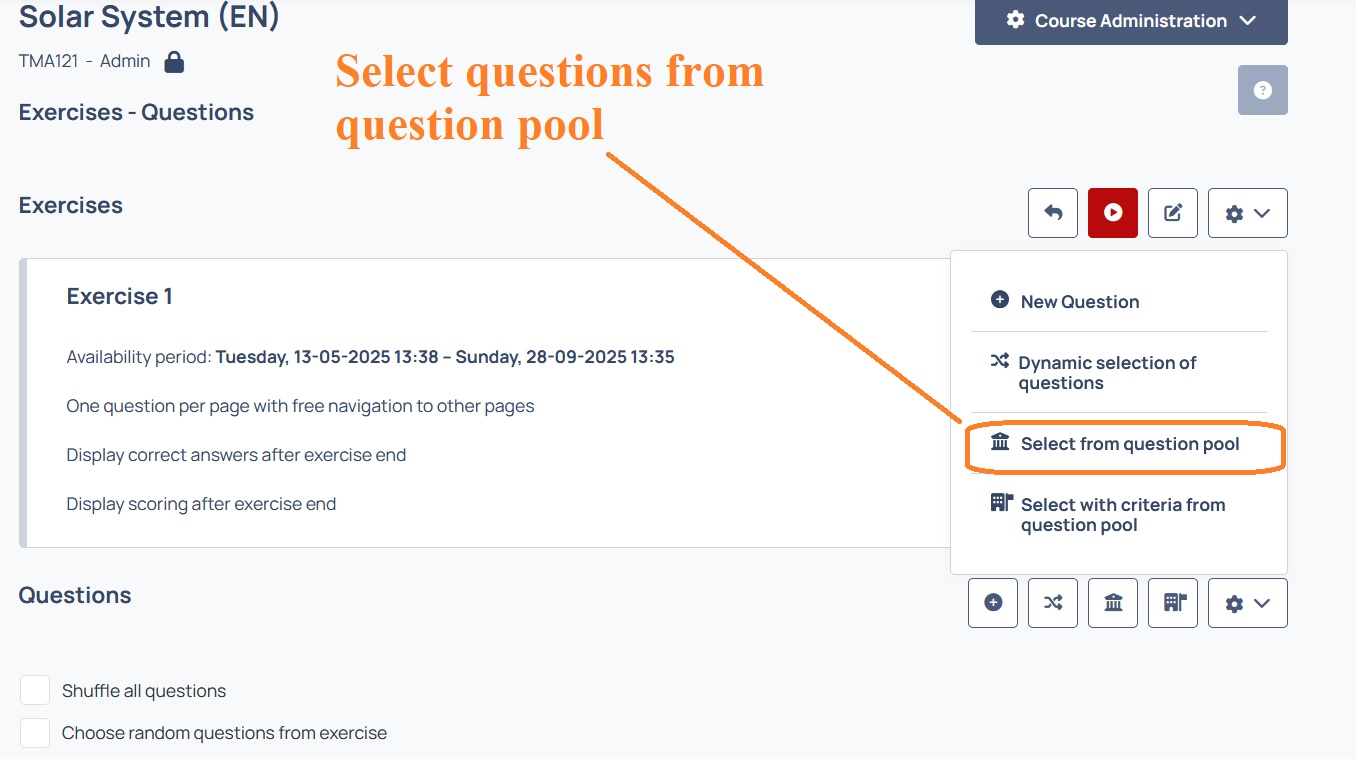Click the lock icon beside TMA121 - Admin
Screen dimensions: 1356x759
click(174, 62)
